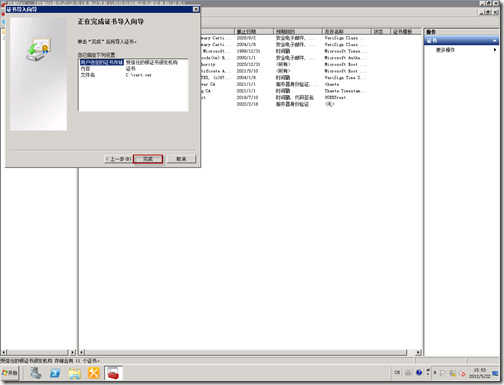This screenshot has width=504, height=385.
Task: Open Server Manager from the taskbar
Action: tap(36, 373)
